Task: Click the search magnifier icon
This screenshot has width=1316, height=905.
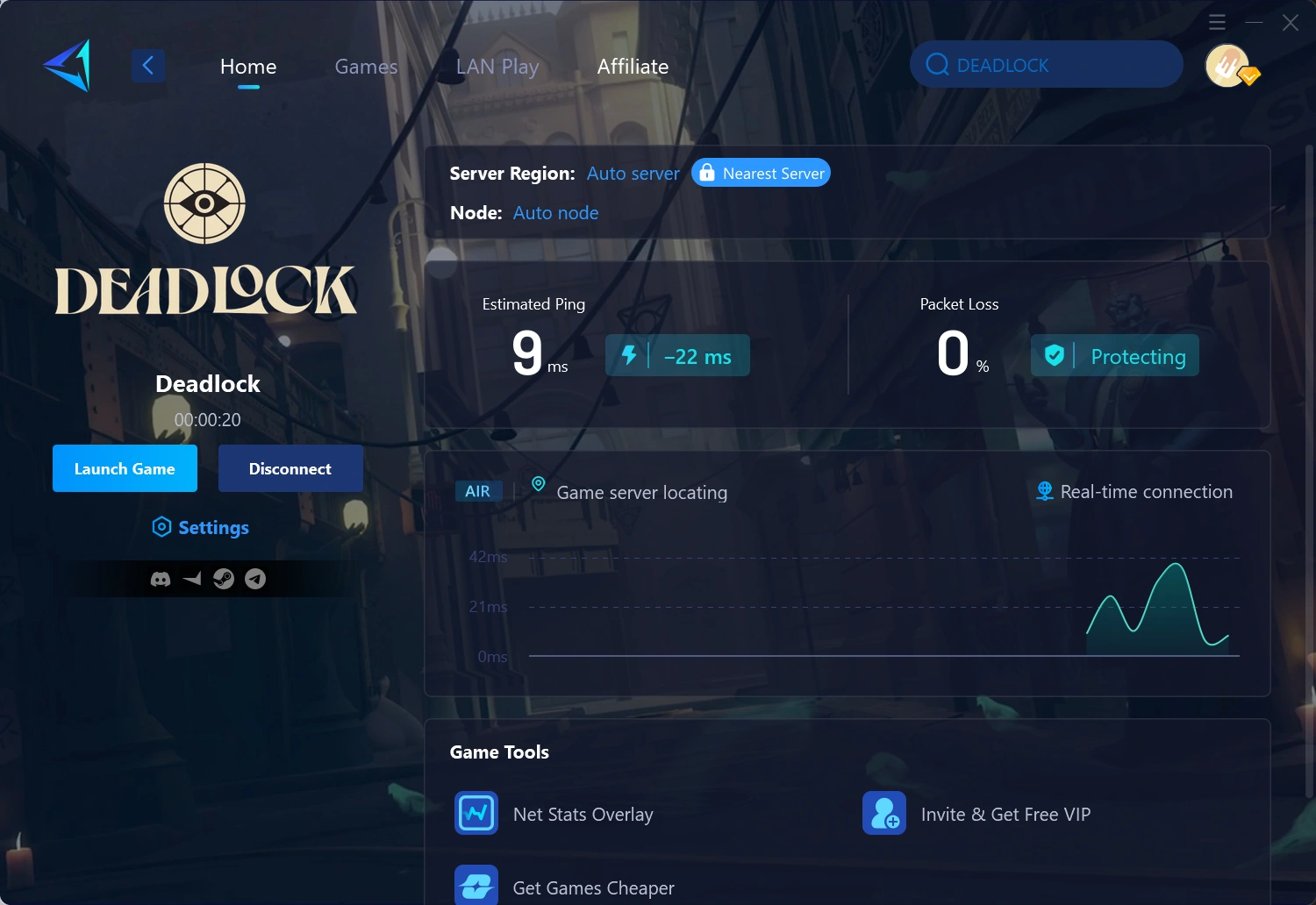Action: 937,65
